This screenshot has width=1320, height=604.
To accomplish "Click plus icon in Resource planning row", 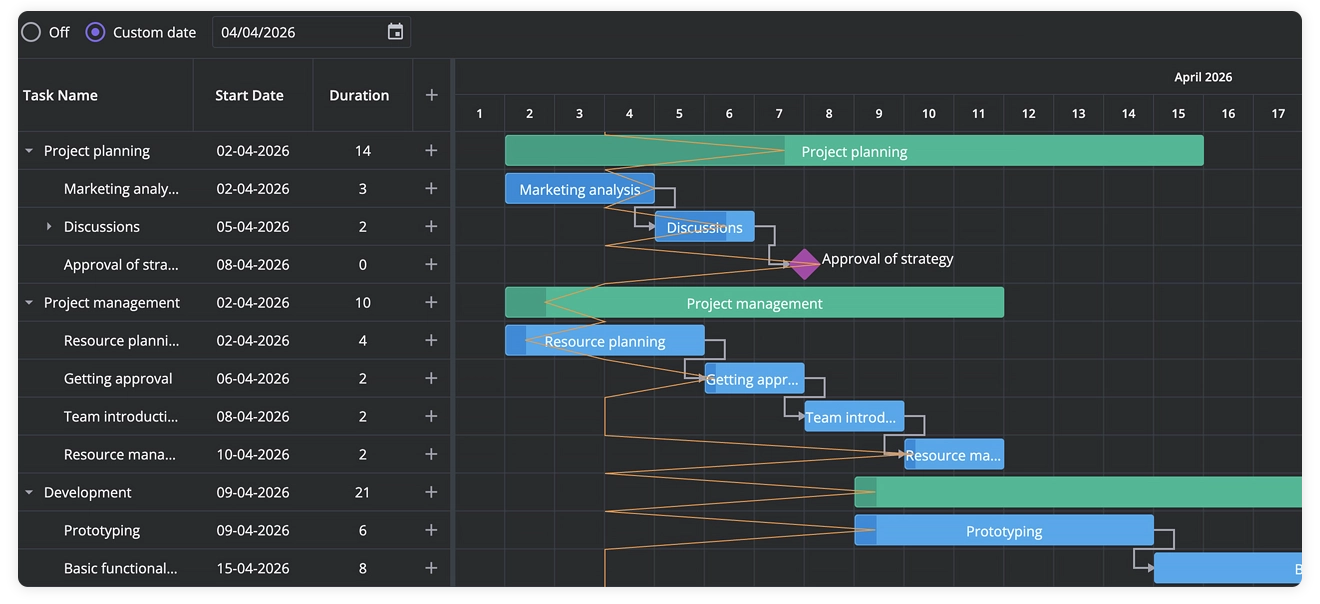I will pos(431,341).
